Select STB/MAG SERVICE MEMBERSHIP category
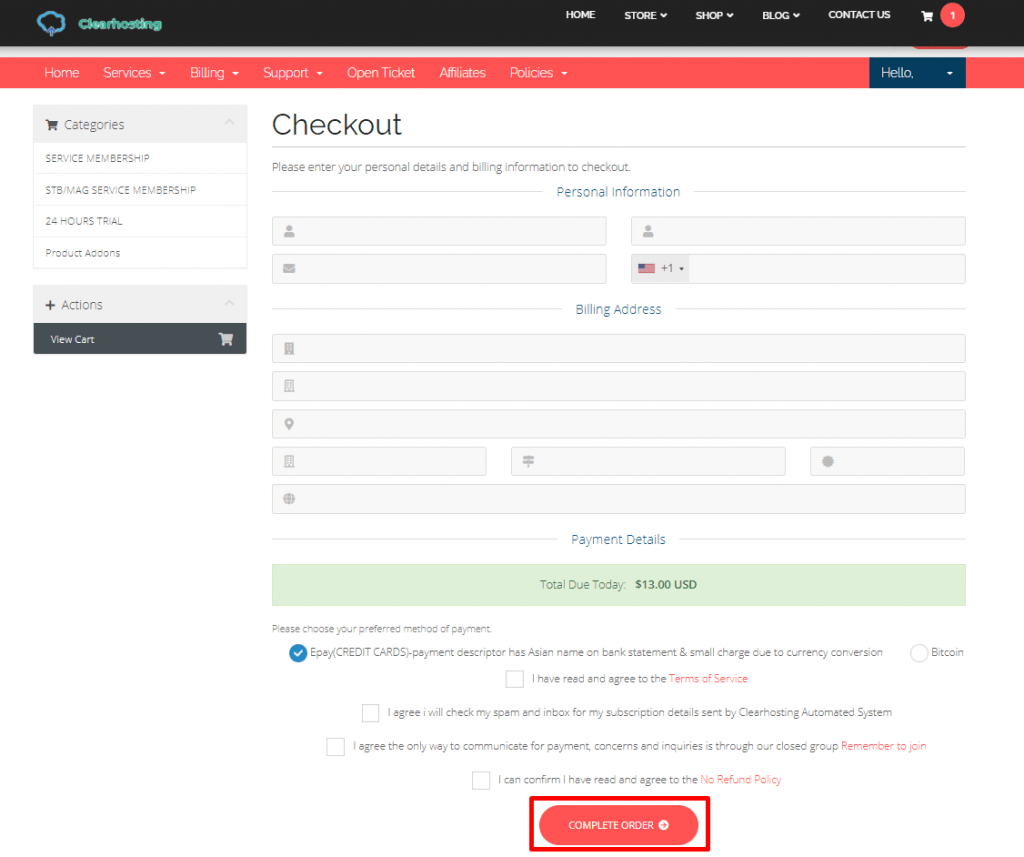This screenshot has height=857, width=1024. 140,190
